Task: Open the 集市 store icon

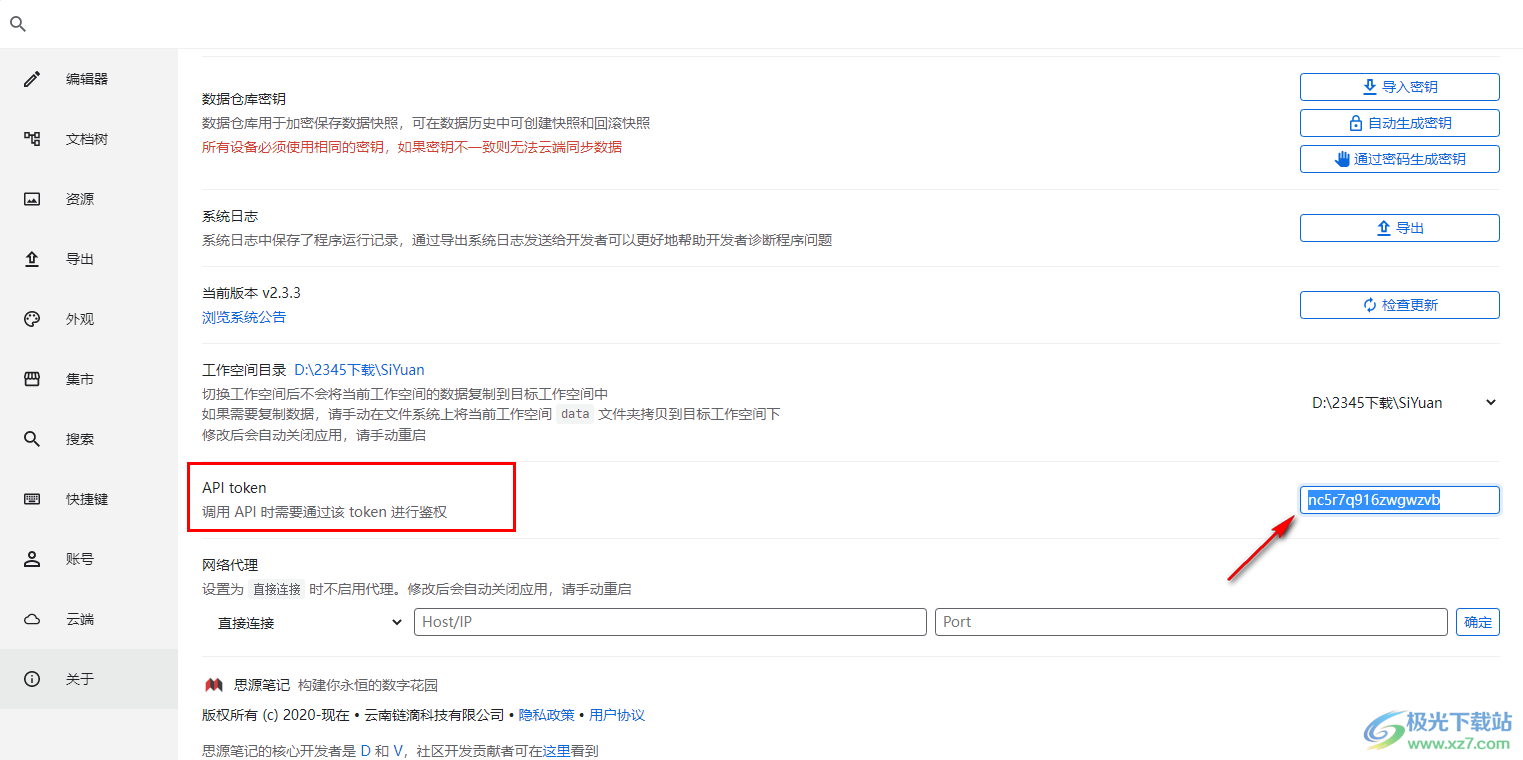Action: (x=32, y=379)
